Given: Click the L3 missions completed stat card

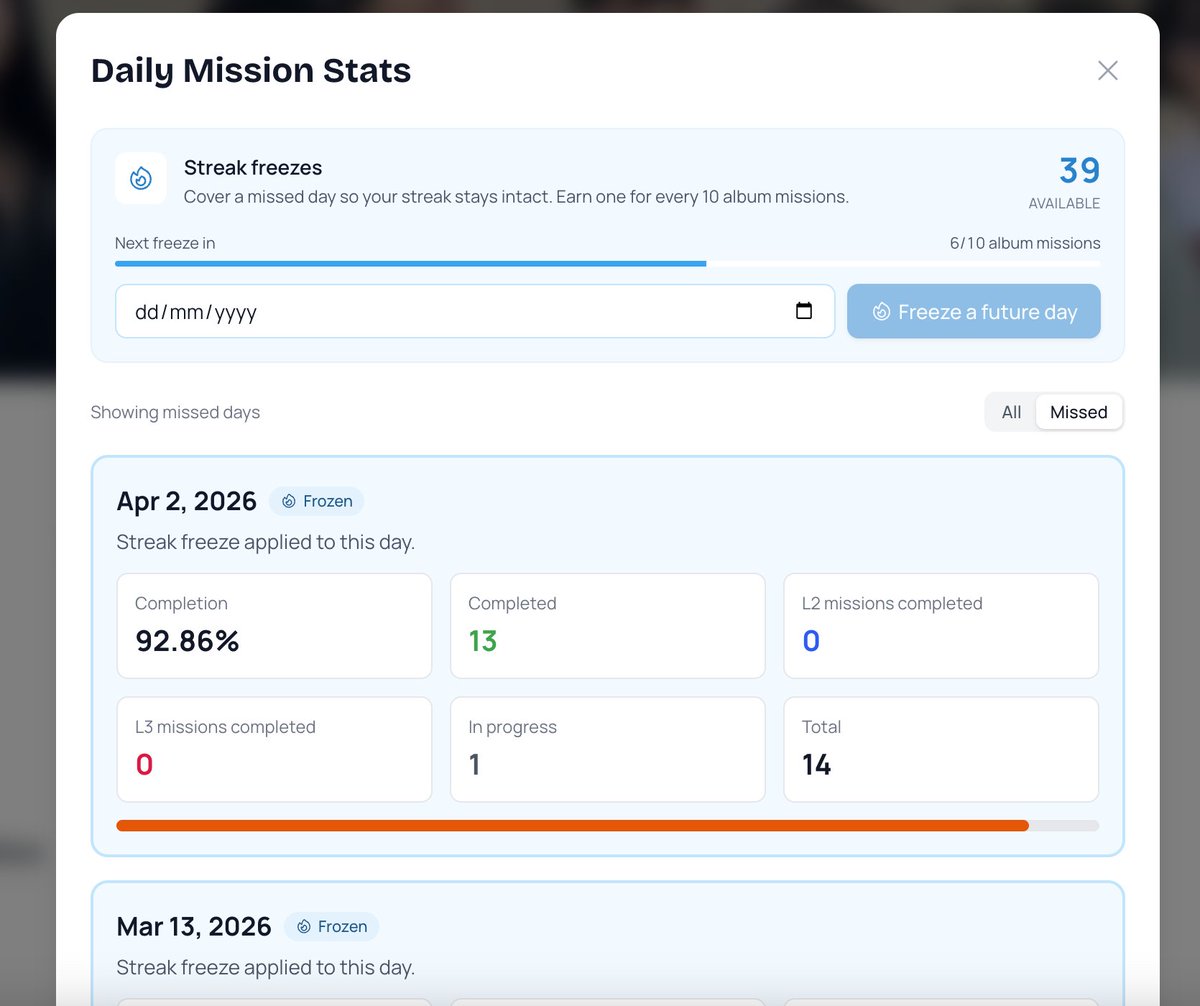Looking at the screenshot, I should pos(274,750).
